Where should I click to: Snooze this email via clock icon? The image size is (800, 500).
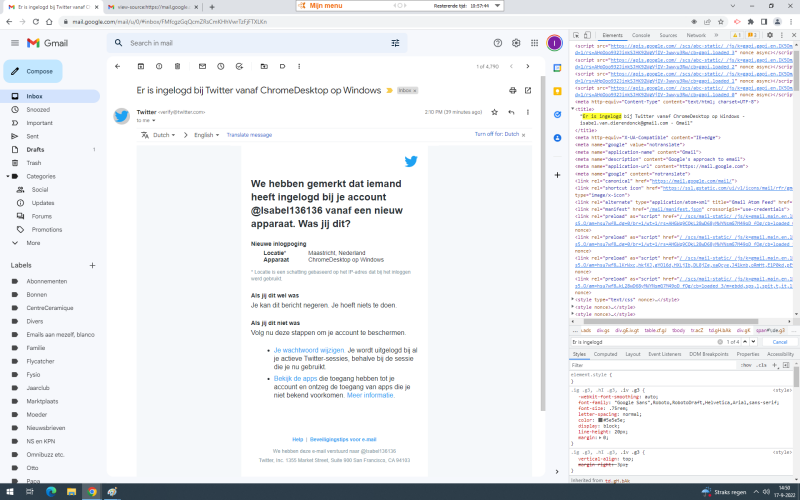(220, 66)
